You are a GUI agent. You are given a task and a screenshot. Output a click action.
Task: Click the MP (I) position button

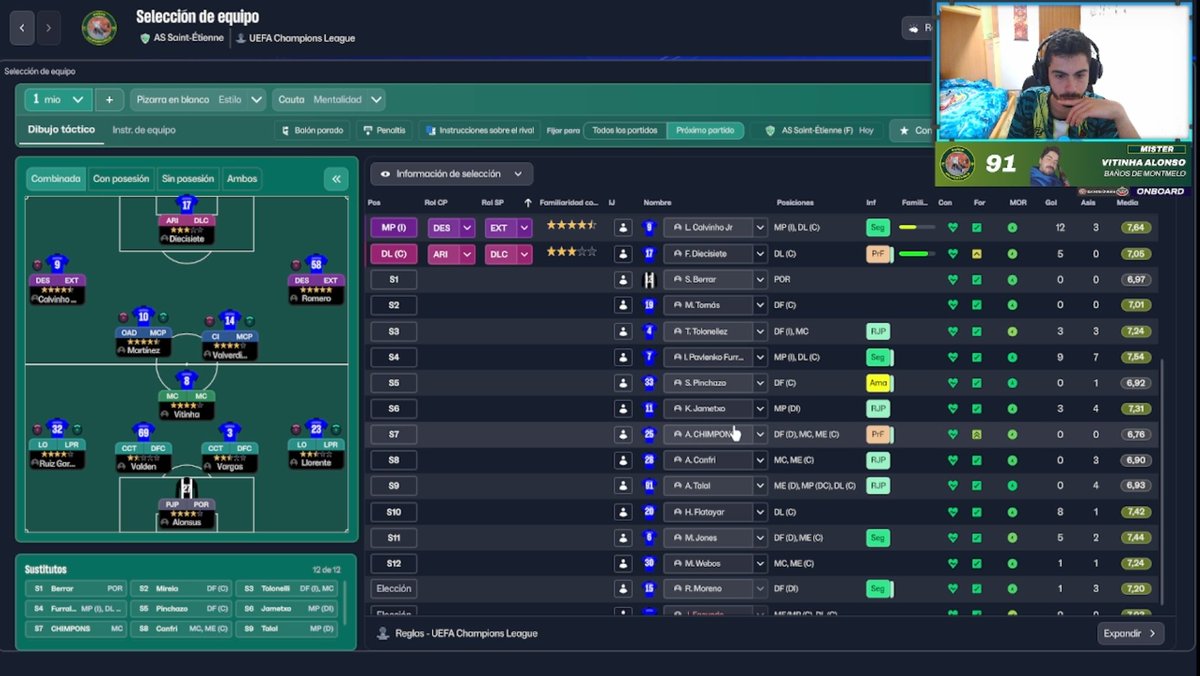tap(393, 228)
